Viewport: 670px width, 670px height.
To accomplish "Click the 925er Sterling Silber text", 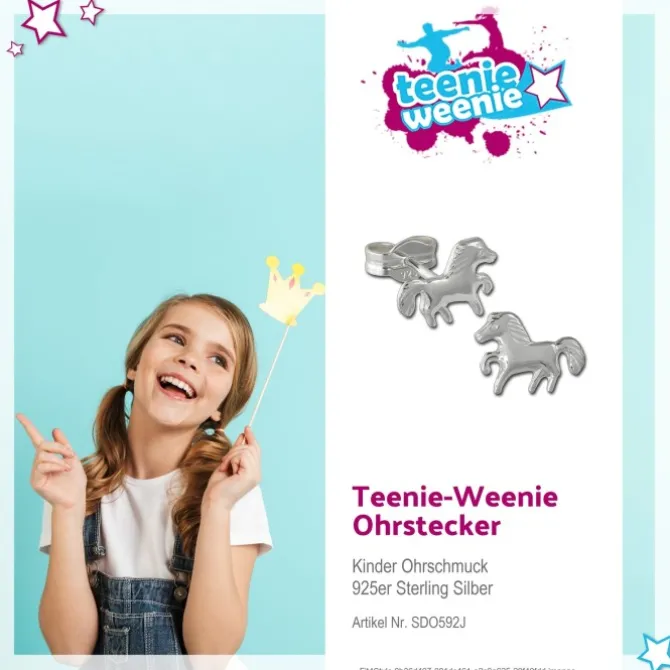I will coord(422,588).
